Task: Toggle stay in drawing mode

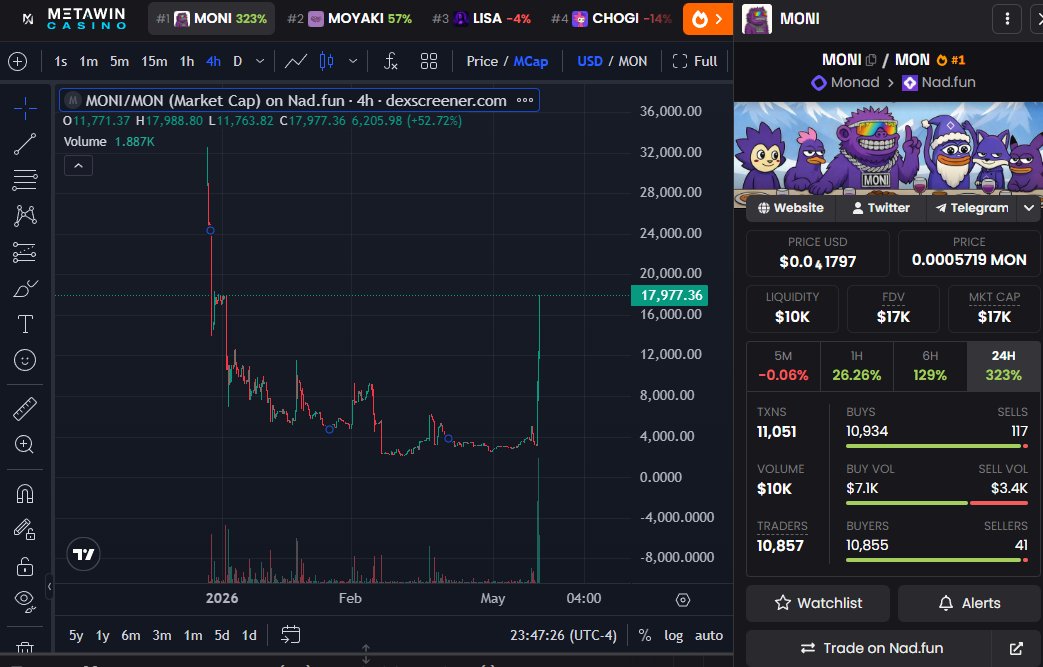Action: (x=25, y=530)
